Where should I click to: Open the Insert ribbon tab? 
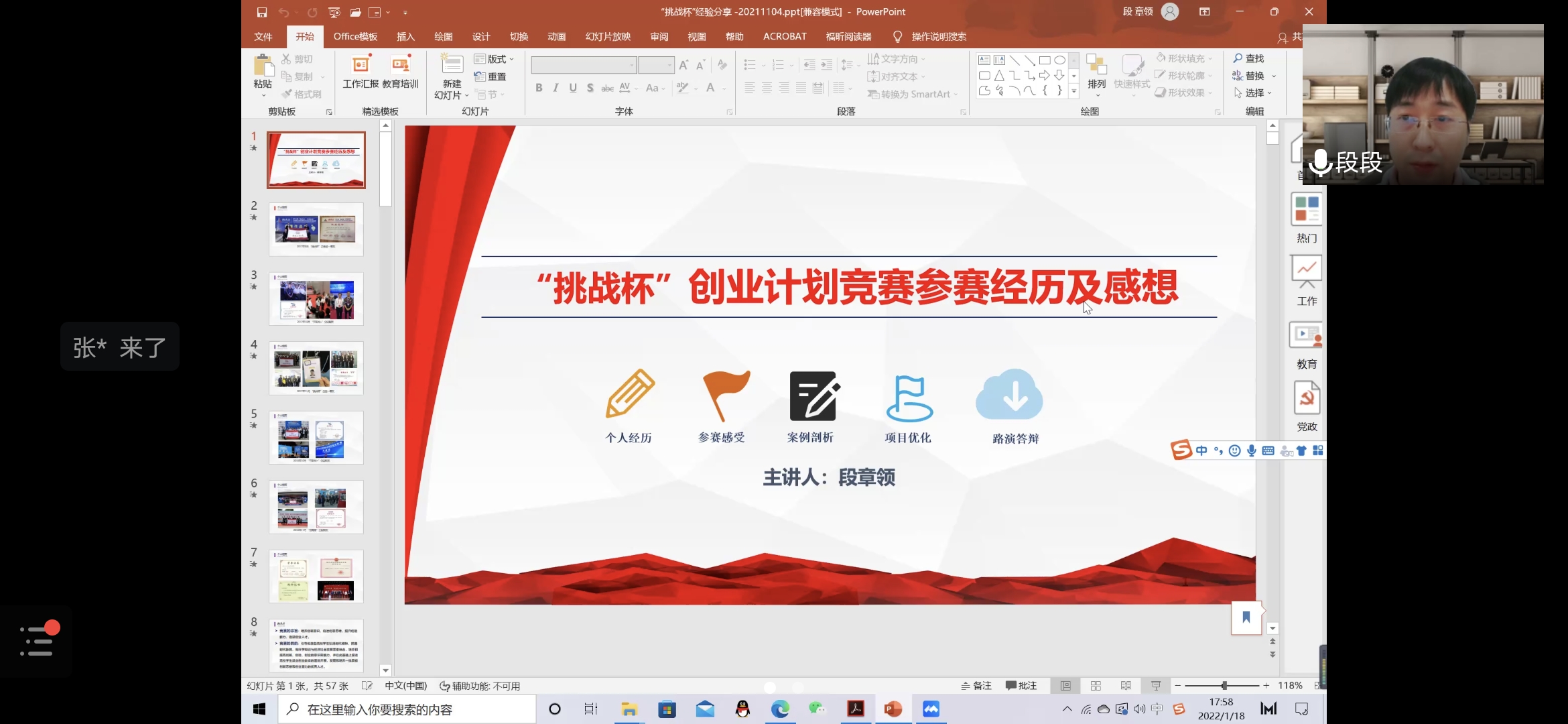[405, 37]
